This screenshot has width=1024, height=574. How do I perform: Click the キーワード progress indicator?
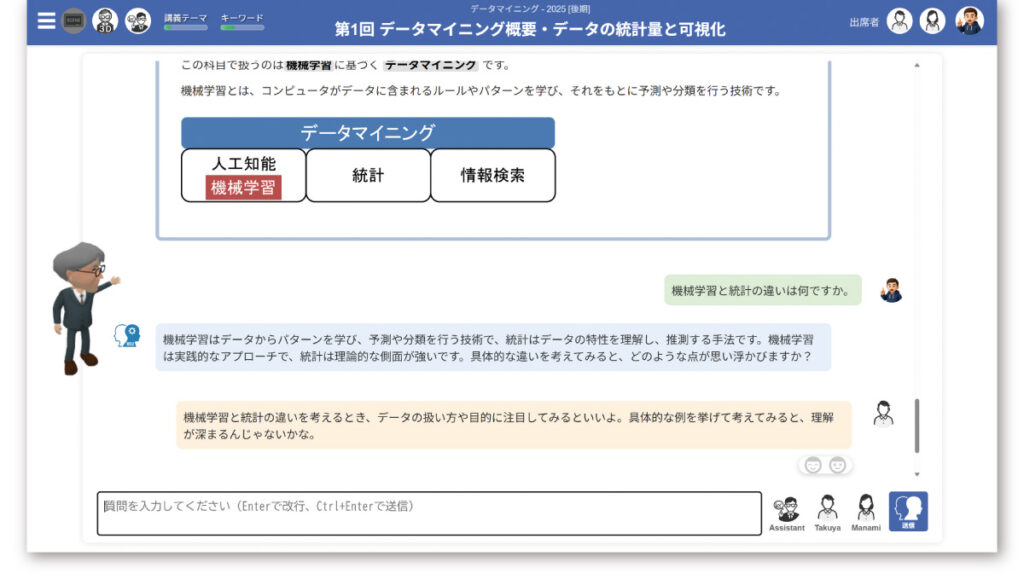coord(242,27)
